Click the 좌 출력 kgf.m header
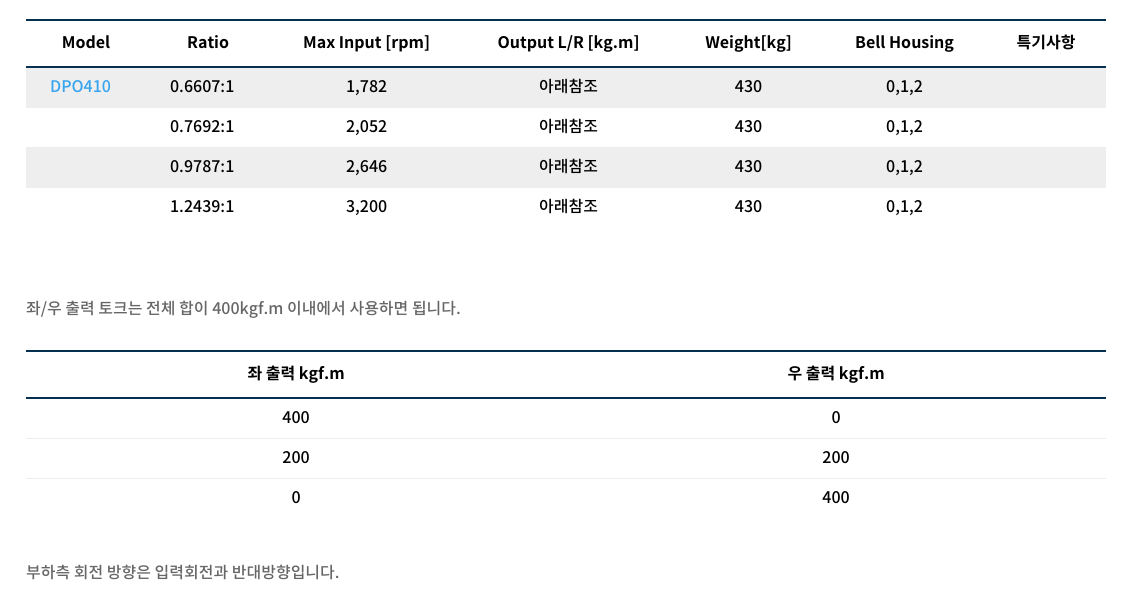This screenshot has width=1126, height=607. tap(296, 374)
